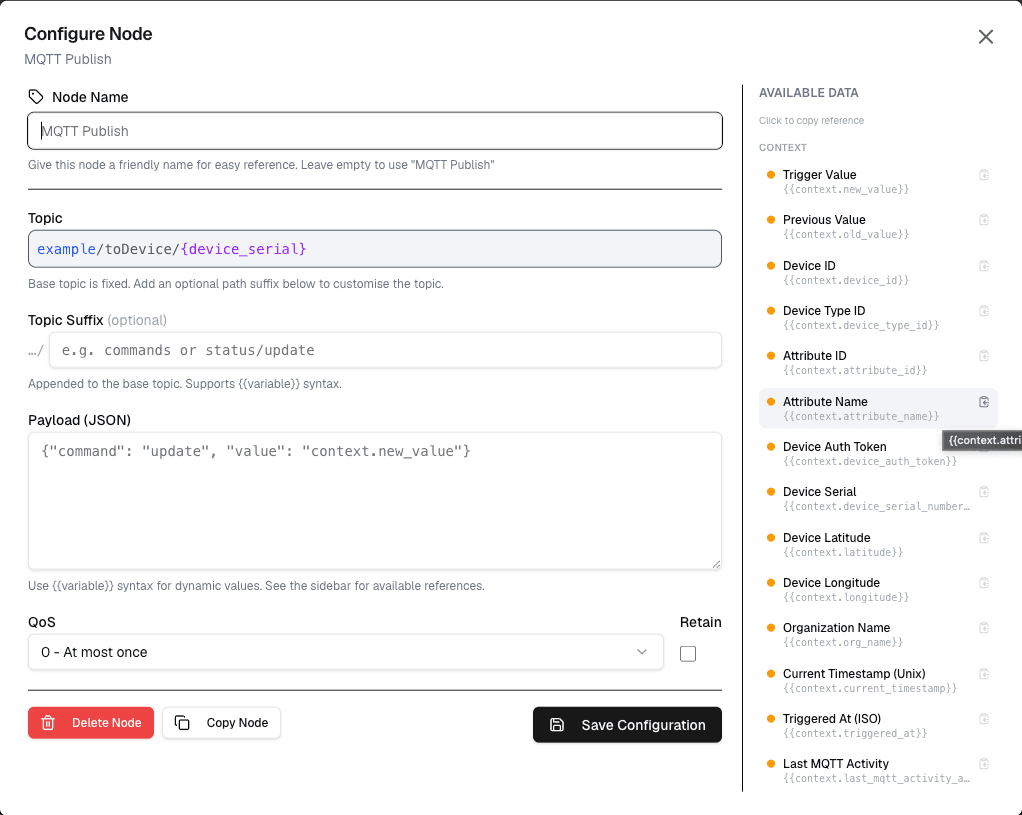Click the Last MQTT Activity label

(836, 763)
